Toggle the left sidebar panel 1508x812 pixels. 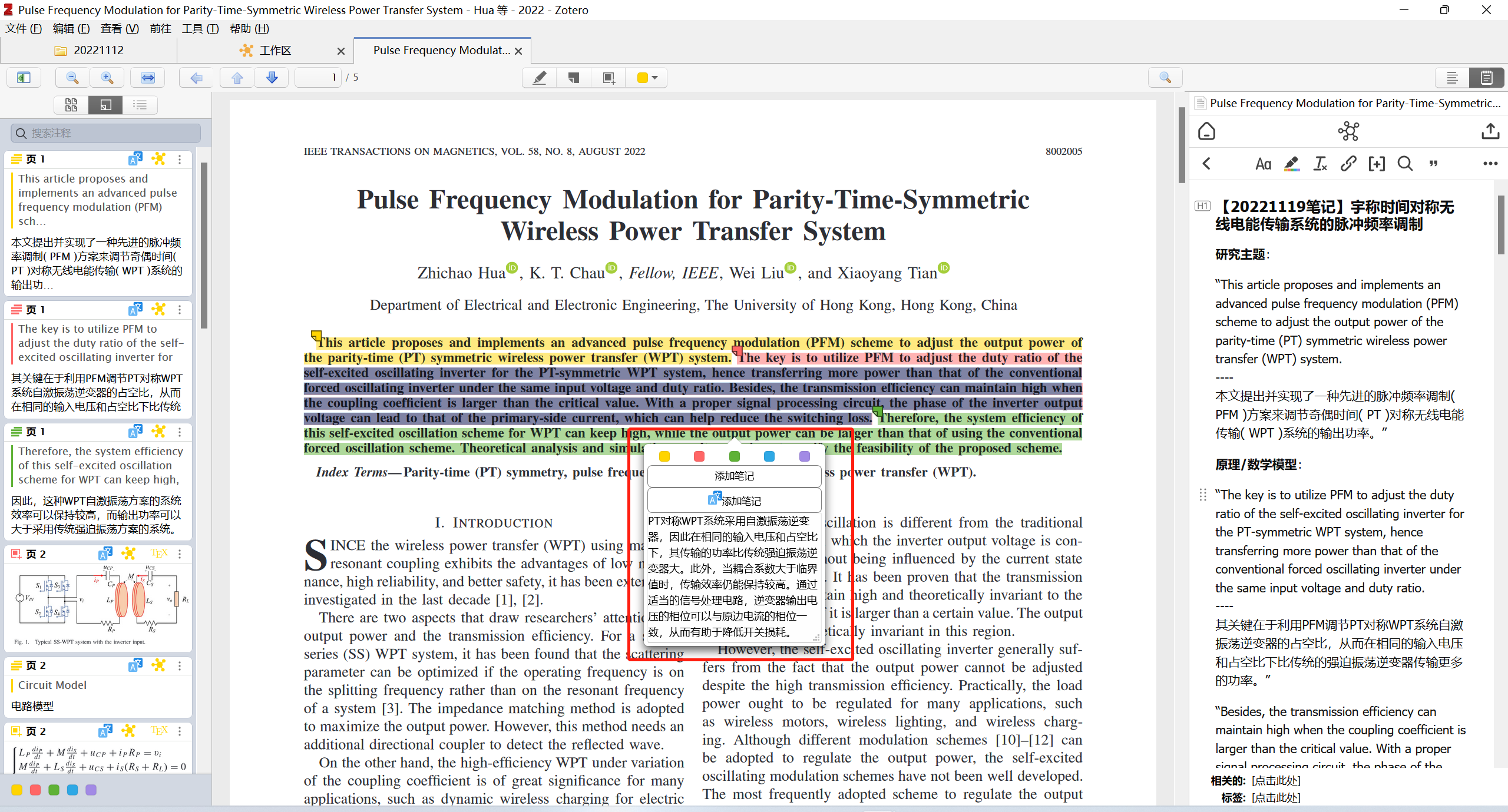point(24,77)
